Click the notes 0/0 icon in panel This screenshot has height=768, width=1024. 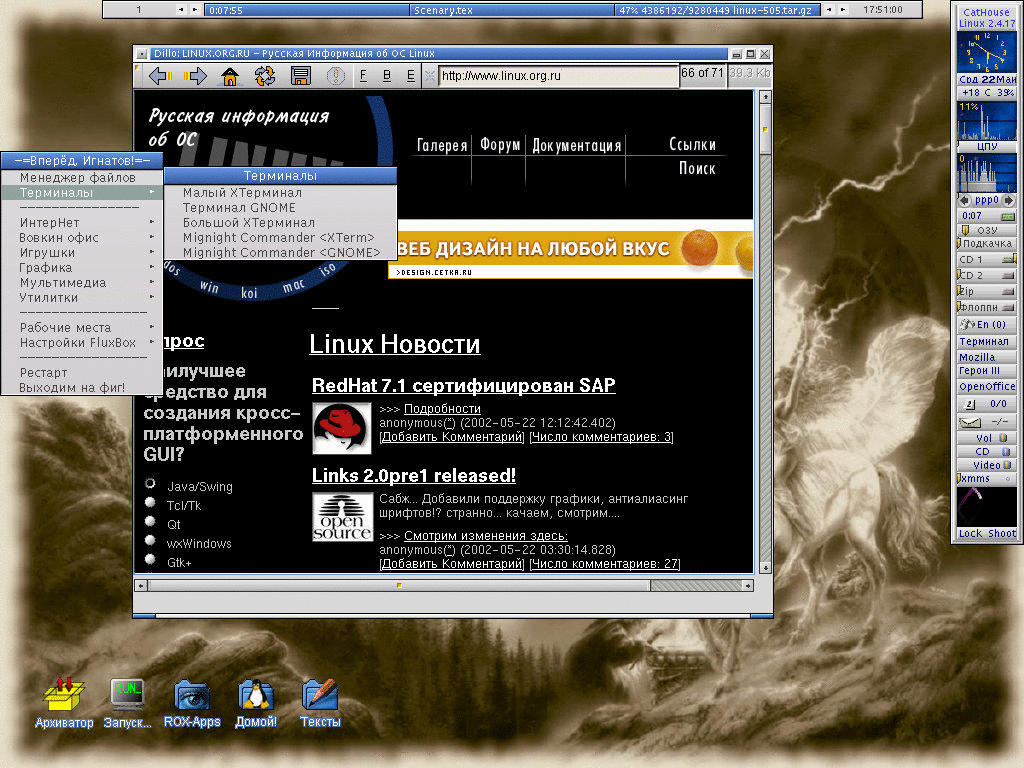pyautogui.click(x=970, y=404)
